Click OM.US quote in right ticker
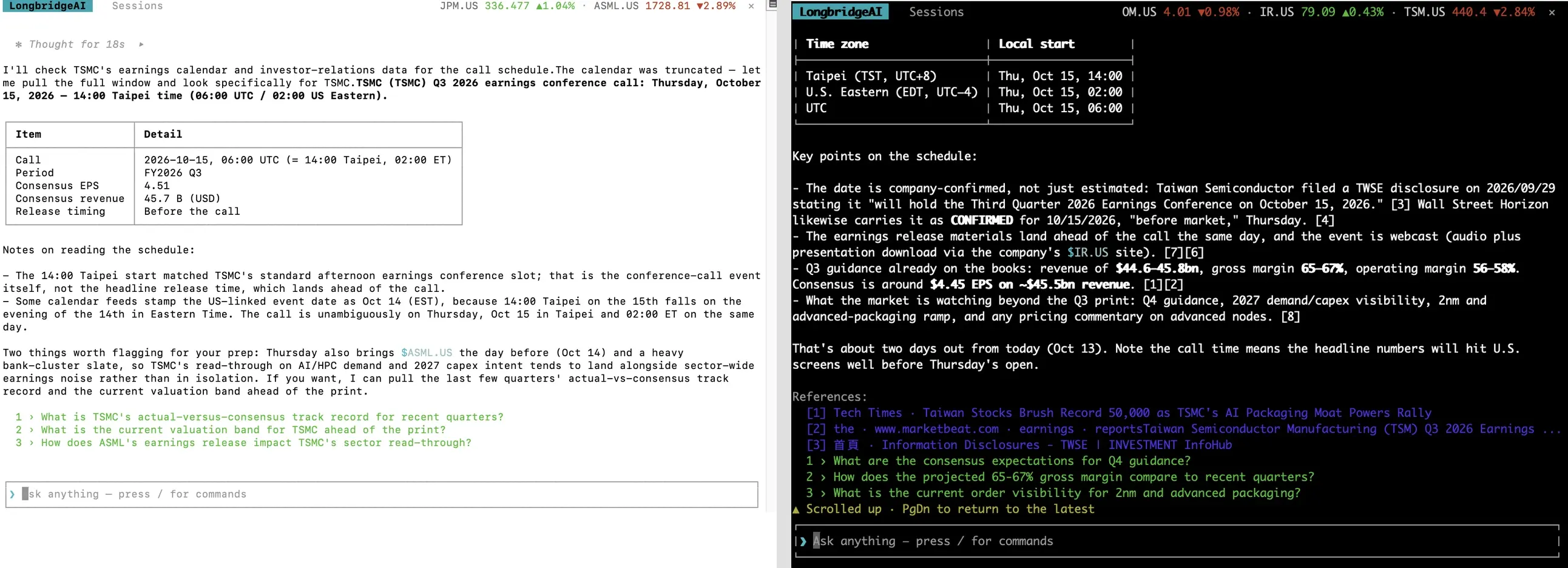1568x568 pixels. click(1180, 12)
